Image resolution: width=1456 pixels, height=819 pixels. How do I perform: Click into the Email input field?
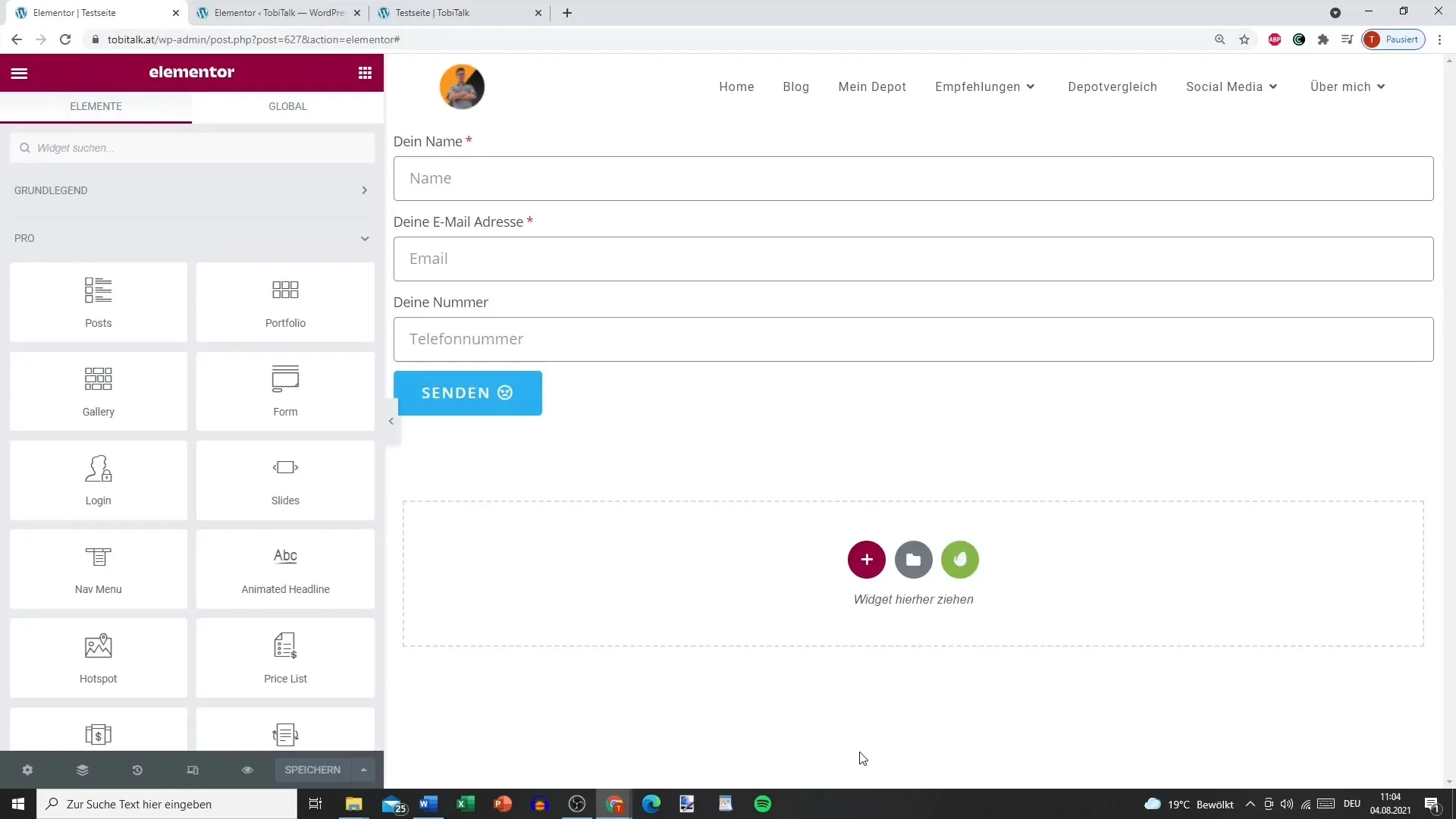coord(913,259)
